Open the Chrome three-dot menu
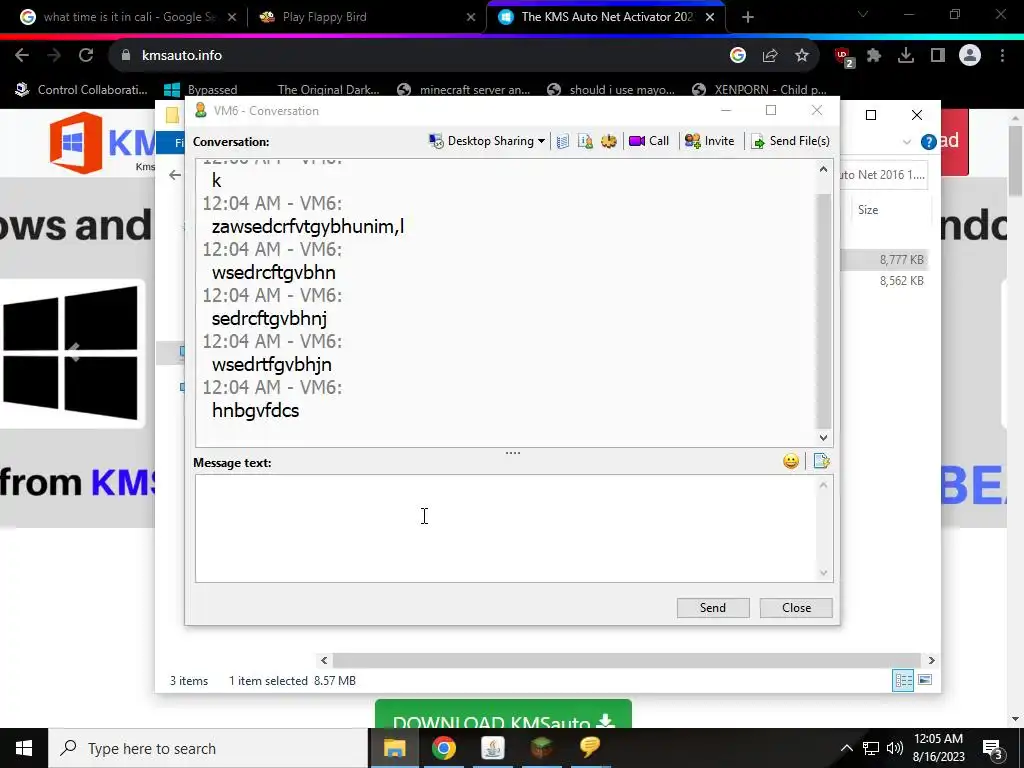 [1002, 56]
